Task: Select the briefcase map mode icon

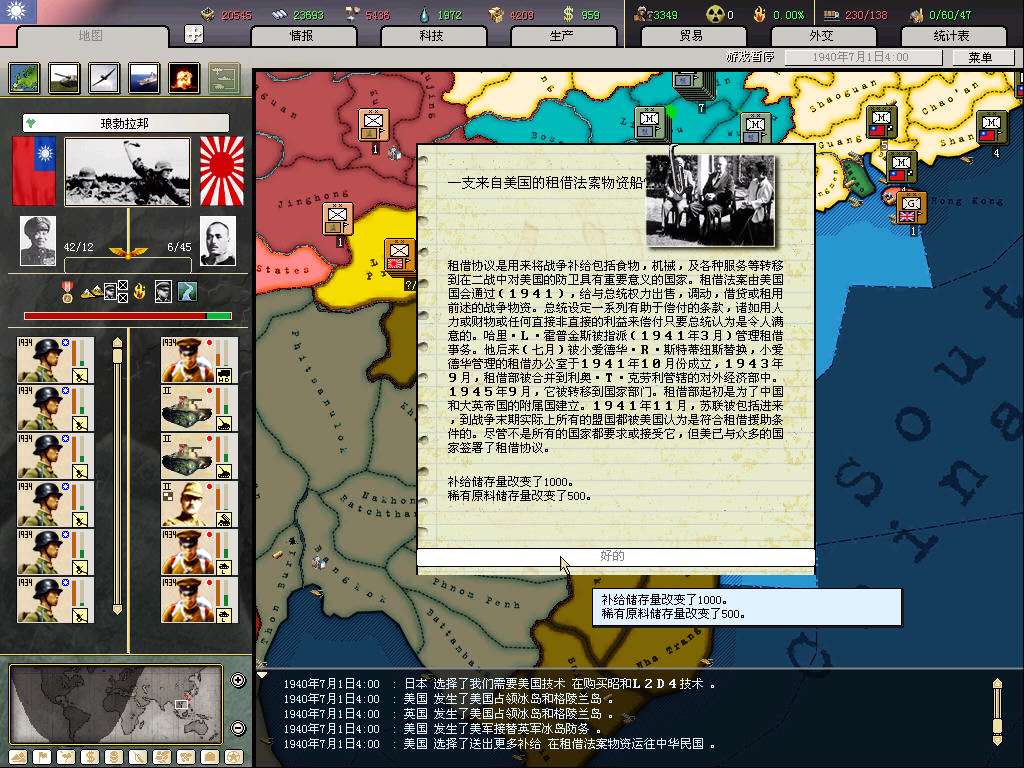Action: pyautogui.click(x=210, y=758)
